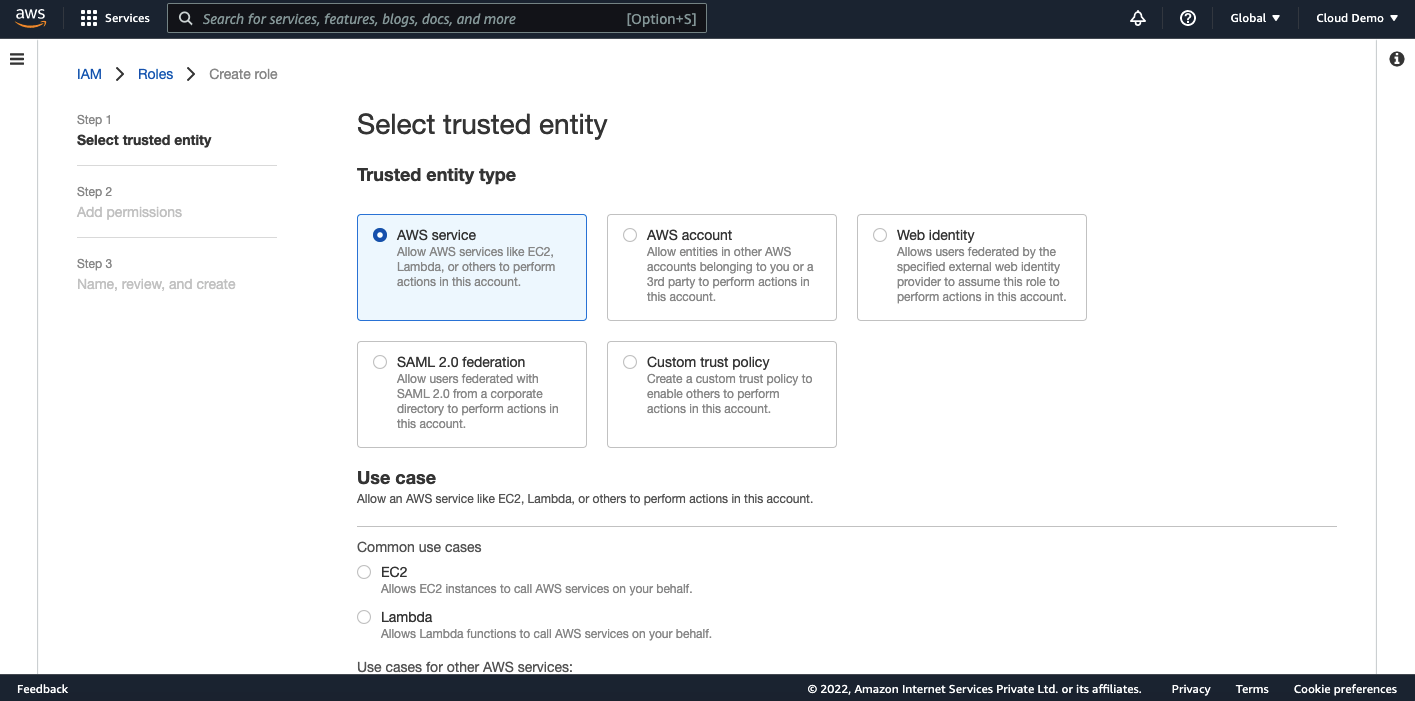Open the Privacy footer link
The image size is (1415, 701).
[x=1191, y=689]
